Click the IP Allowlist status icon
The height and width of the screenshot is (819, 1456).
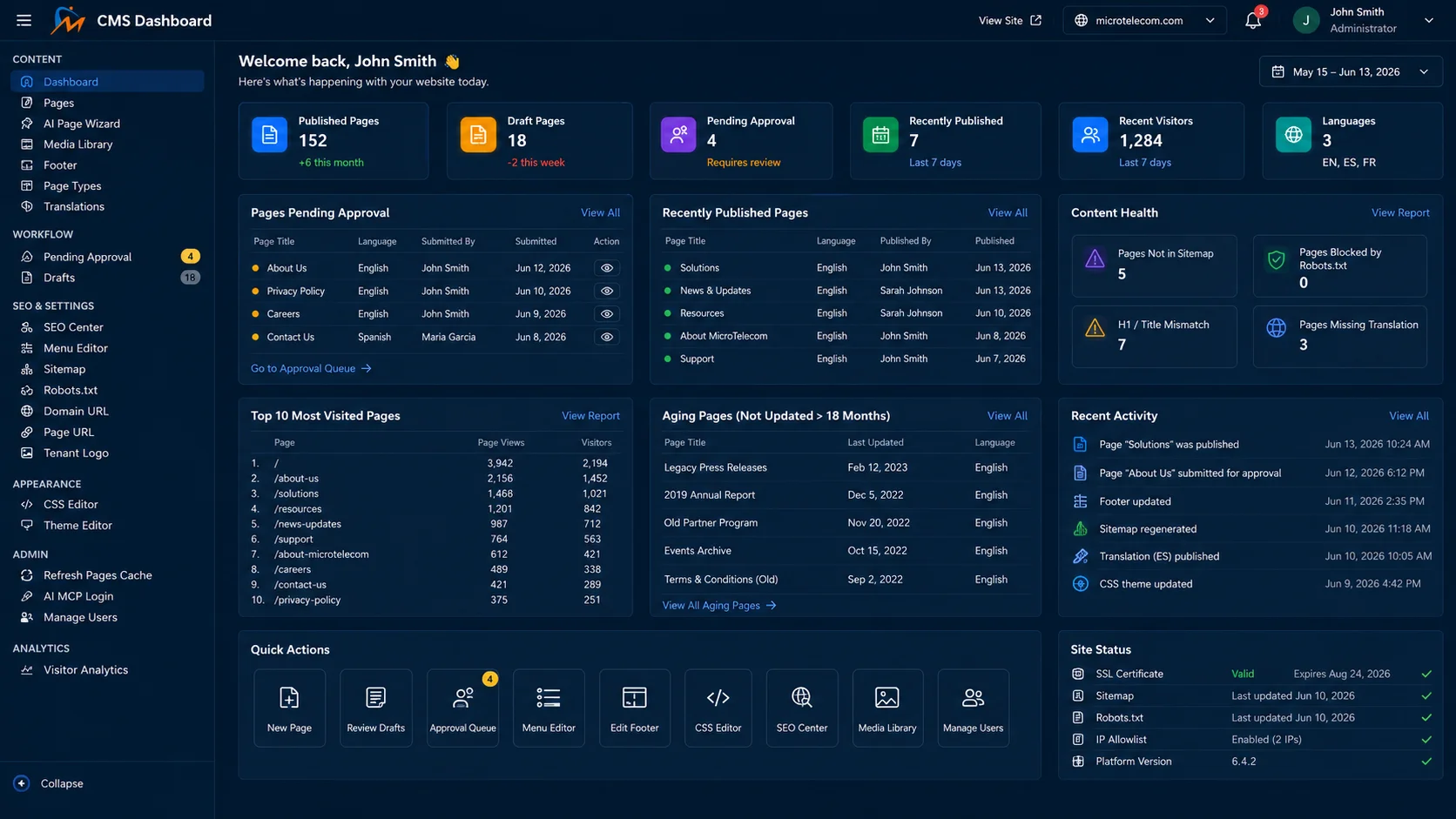tap(1078, 740)
